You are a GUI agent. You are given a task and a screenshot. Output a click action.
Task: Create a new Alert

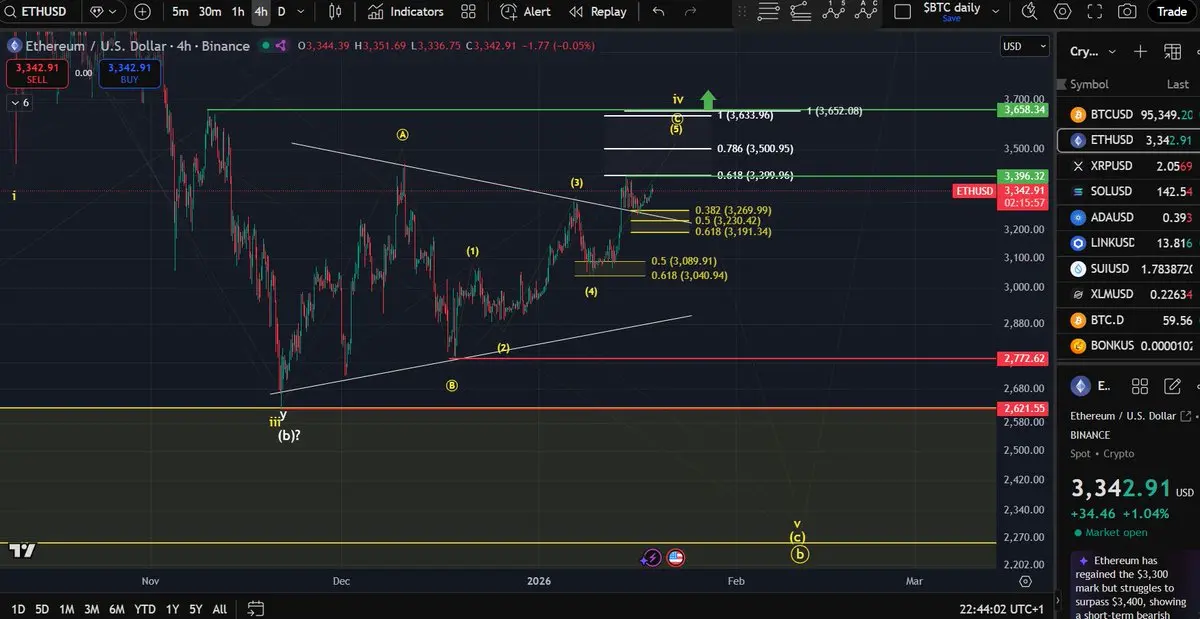[x=525, y=12]
